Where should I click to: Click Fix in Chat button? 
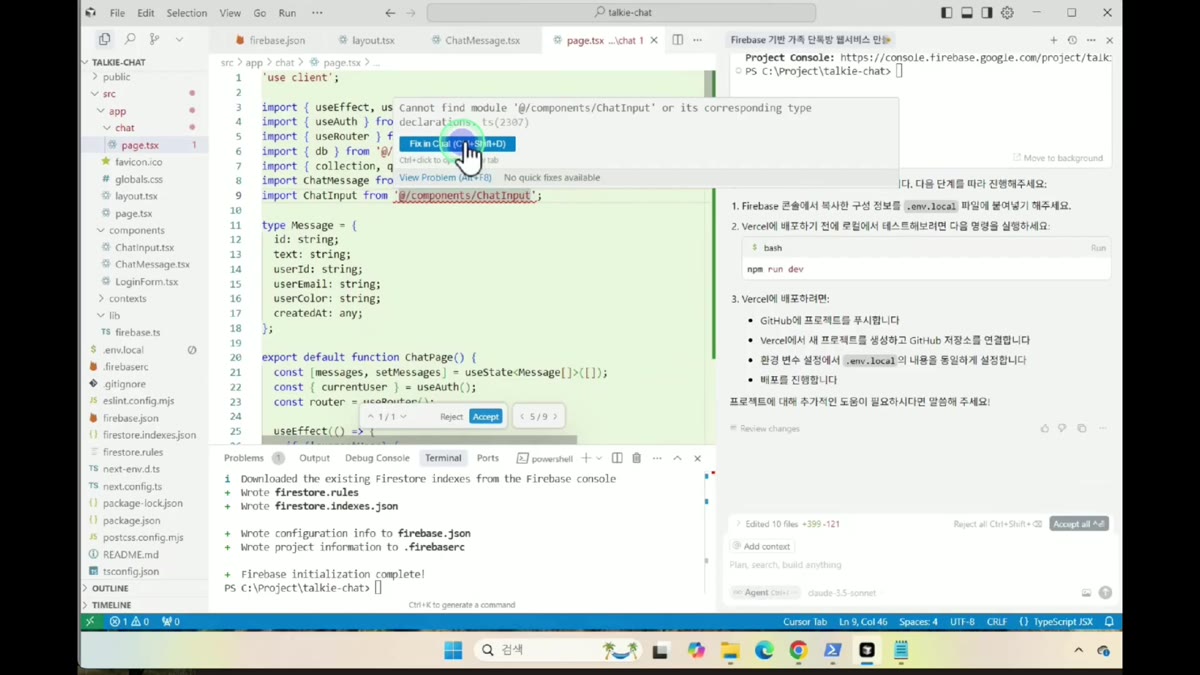(457, 144)
